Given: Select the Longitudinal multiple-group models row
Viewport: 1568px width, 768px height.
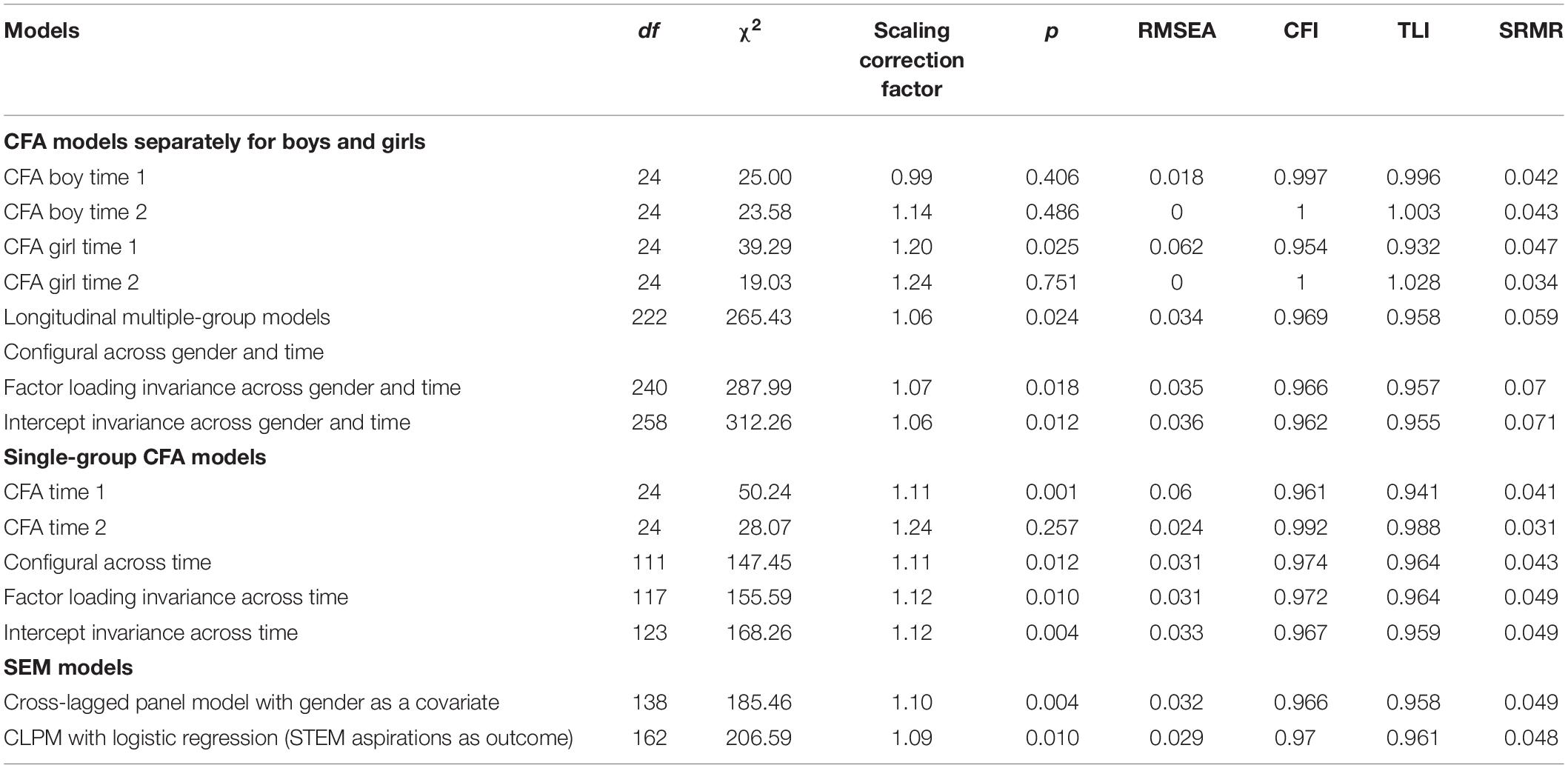Looking at the screenshot, I should [x=784, y=317].
